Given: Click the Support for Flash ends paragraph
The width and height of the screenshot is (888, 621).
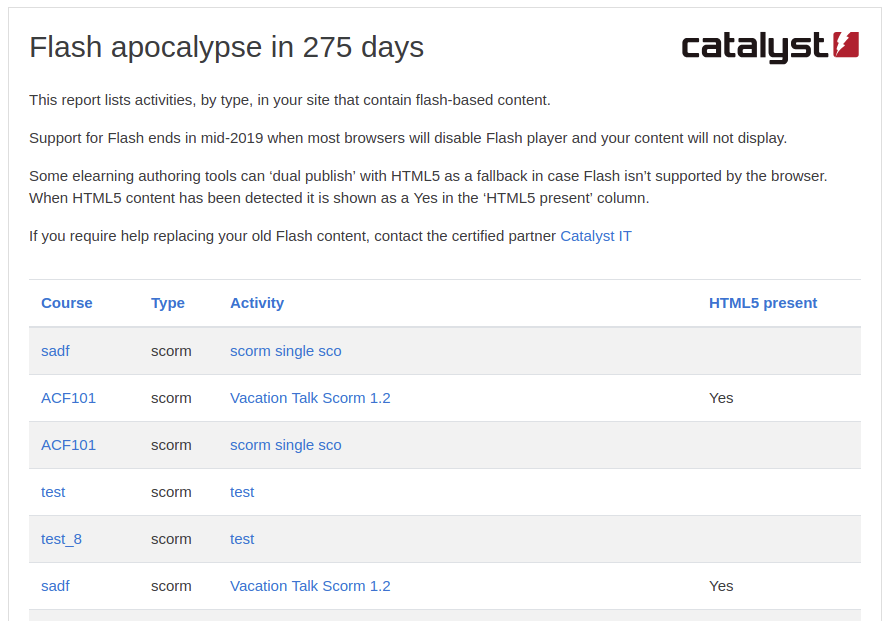Looking at the screenshot, I should [x=408, y=138].
